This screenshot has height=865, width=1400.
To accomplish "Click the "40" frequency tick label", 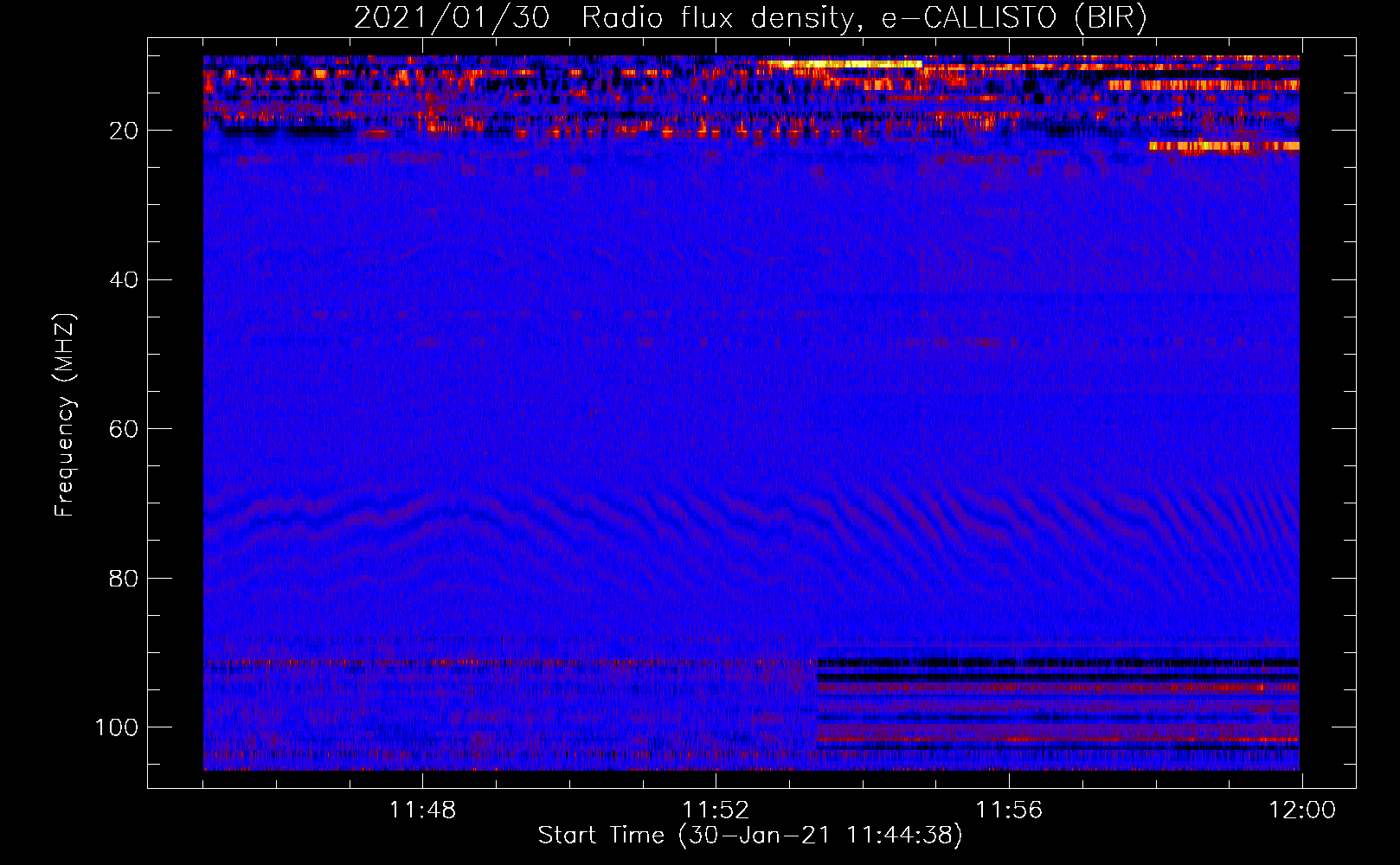I will (125, 279).
